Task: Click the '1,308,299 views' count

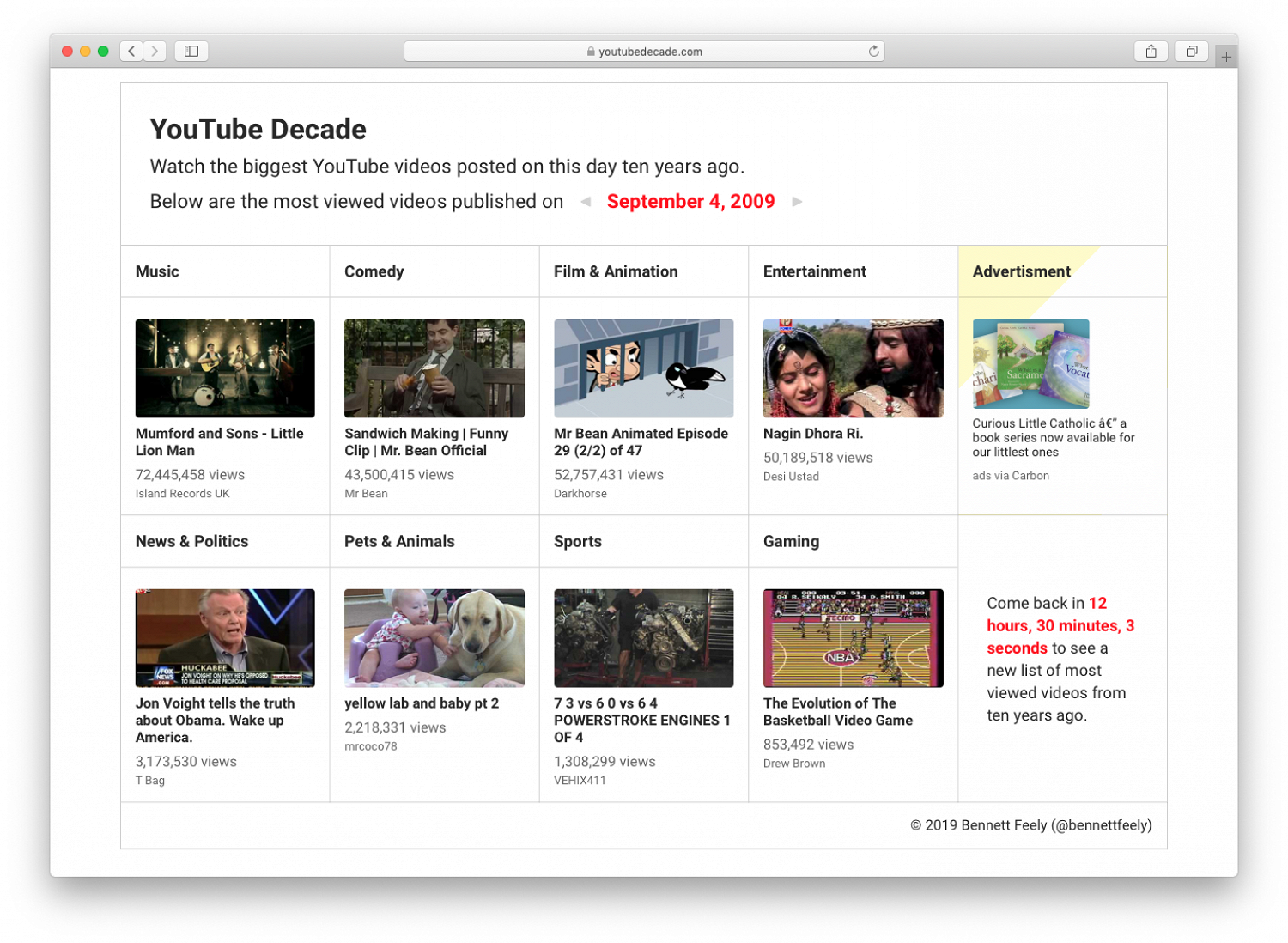Action: pos(605,762)
